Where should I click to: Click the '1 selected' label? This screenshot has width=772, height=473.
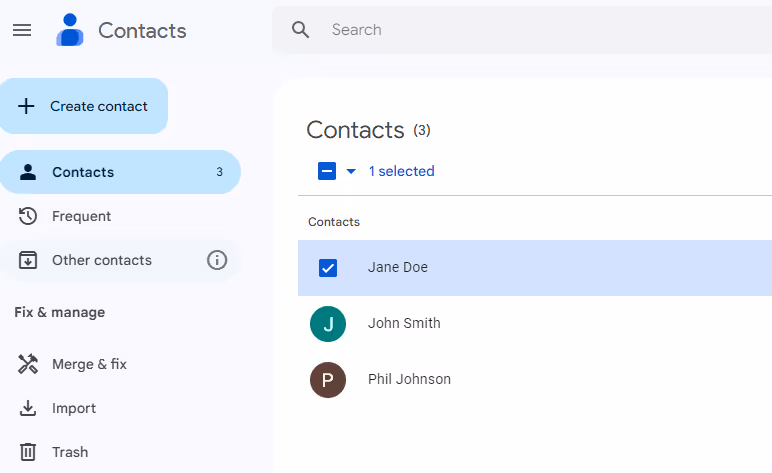(x=402, y=171)
